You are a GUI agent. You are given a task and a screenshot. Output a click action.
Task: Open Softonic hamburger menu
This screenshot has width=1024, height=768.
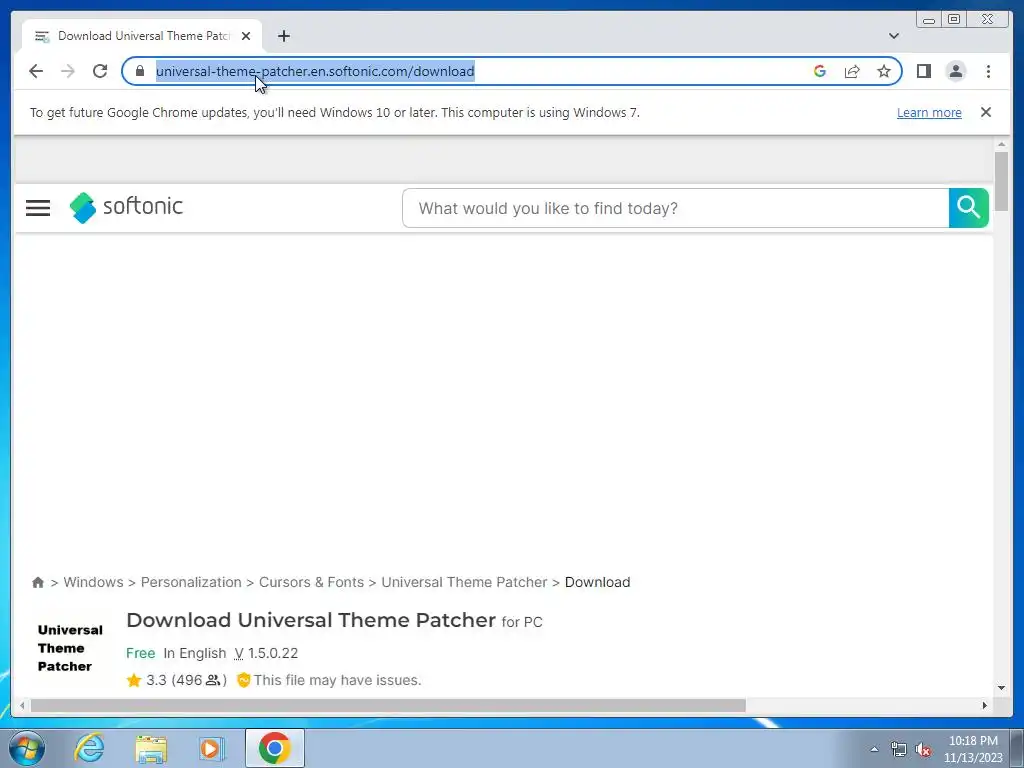(x=38, y=208)
